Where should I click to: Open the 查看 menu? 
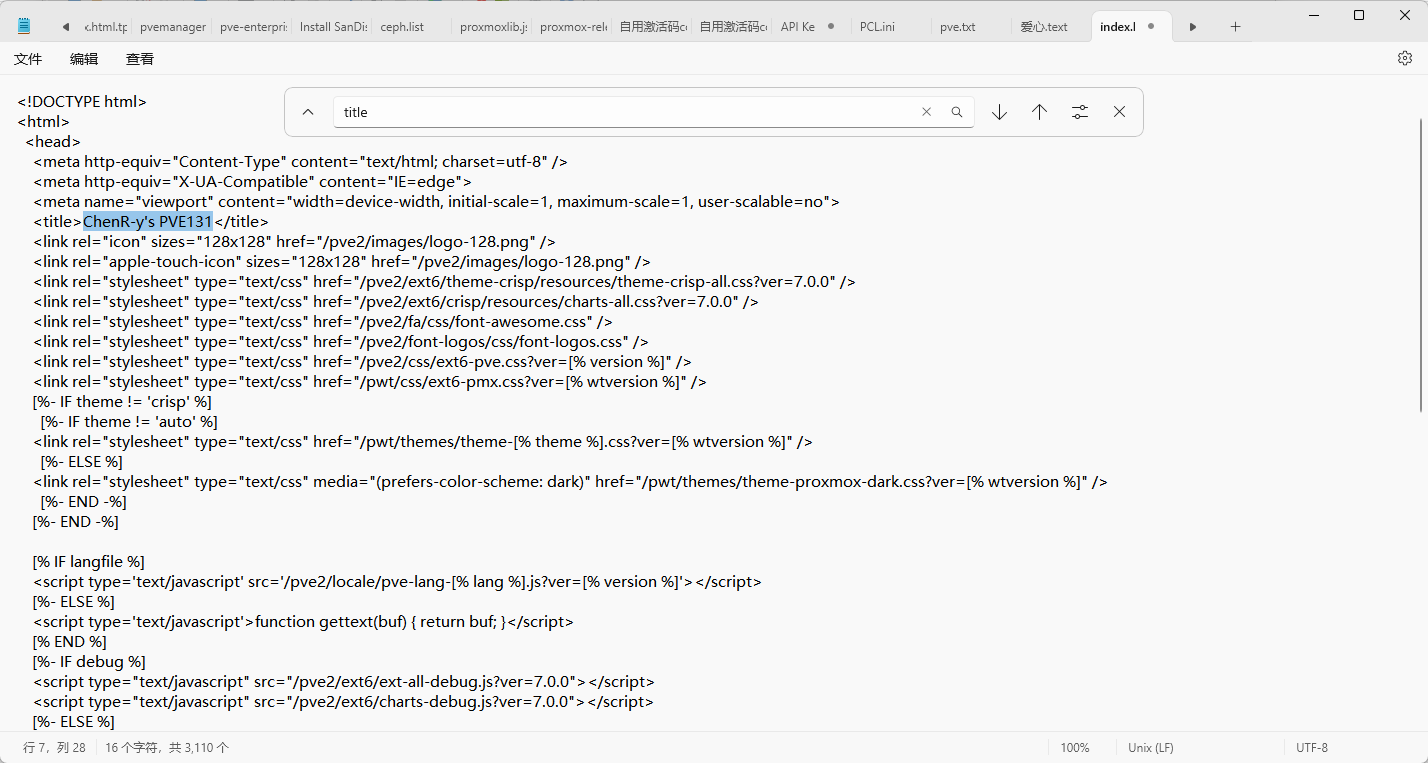tap(140, 59)
